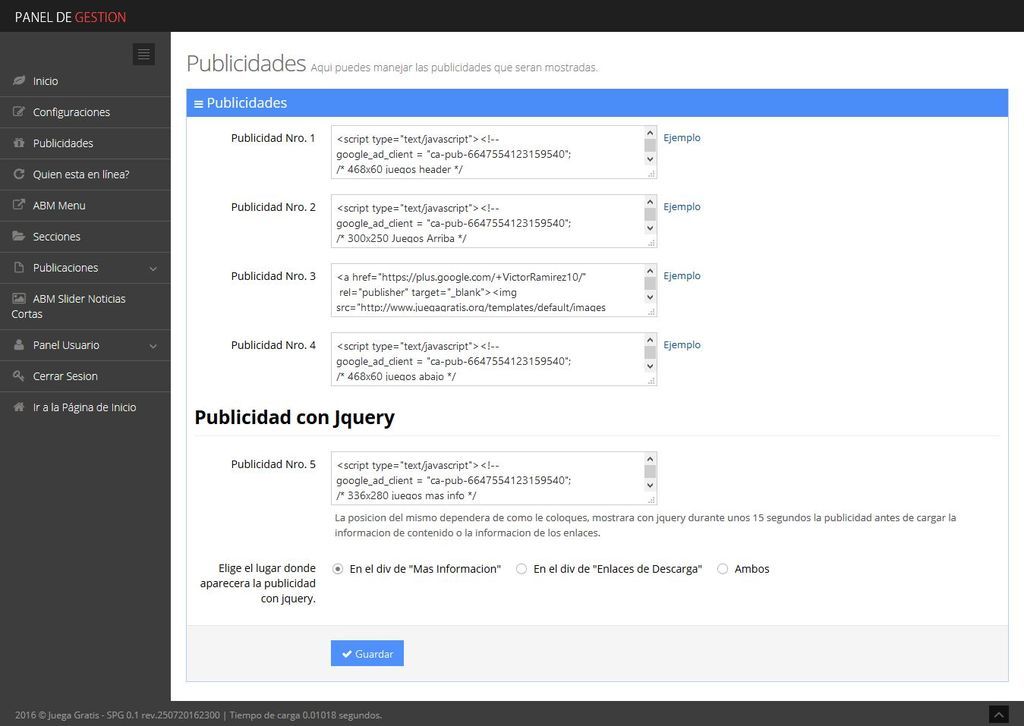Select Cerrar Sesion to log out
This screenshot has height=726, width=1024.
click(x=85, y=376)
